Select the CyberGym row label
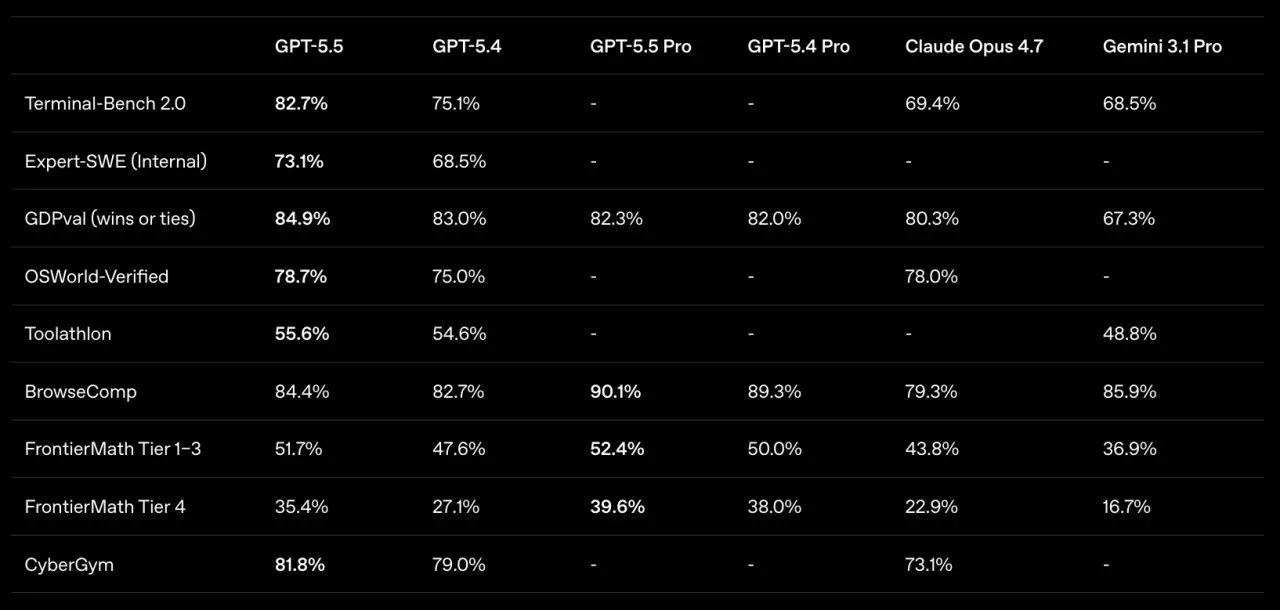Viewport: 1280px width, 610px height. [69, 565]
